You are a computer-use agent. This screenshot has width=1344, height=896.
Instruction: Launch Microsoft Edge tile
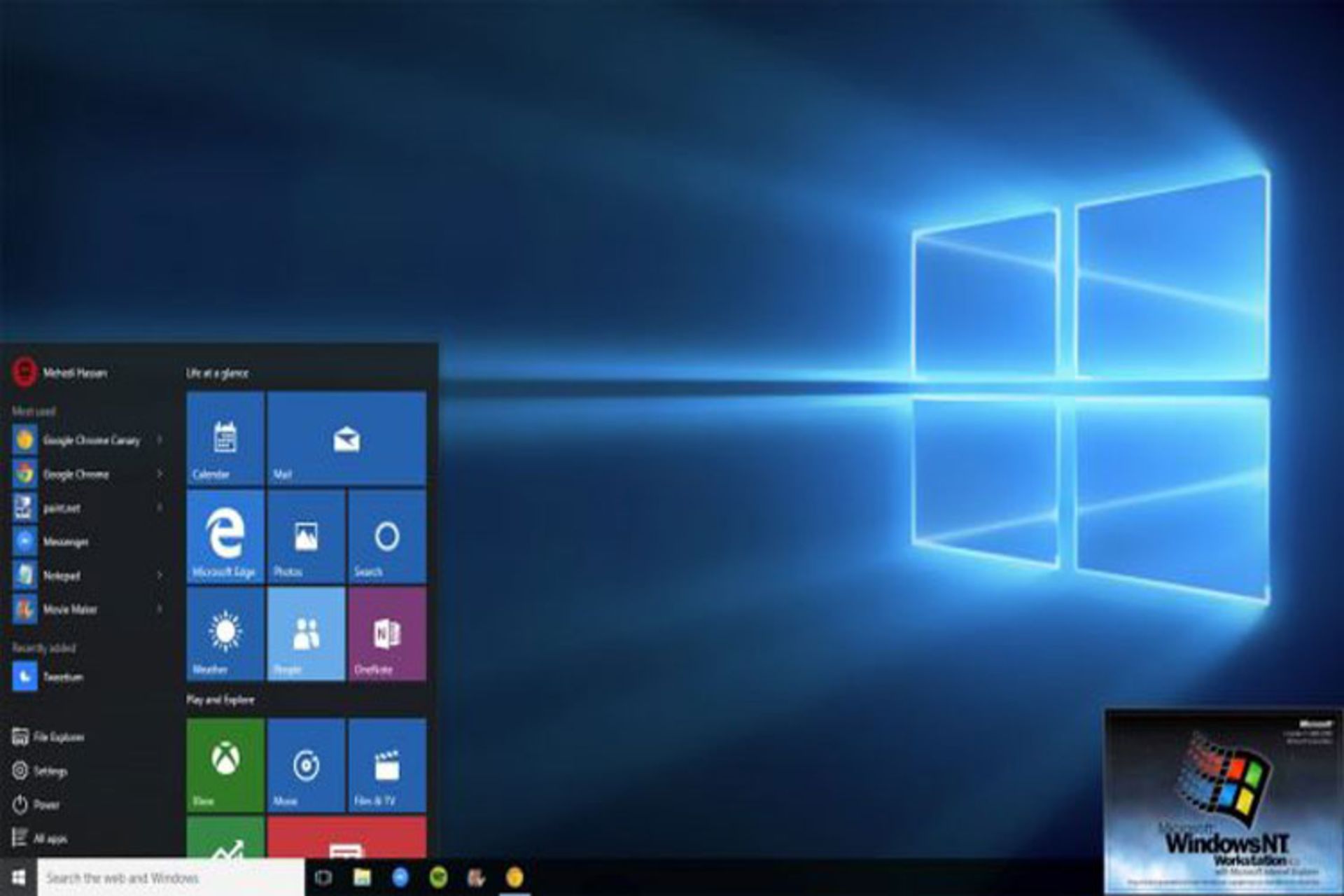click(x=225, y=536)
